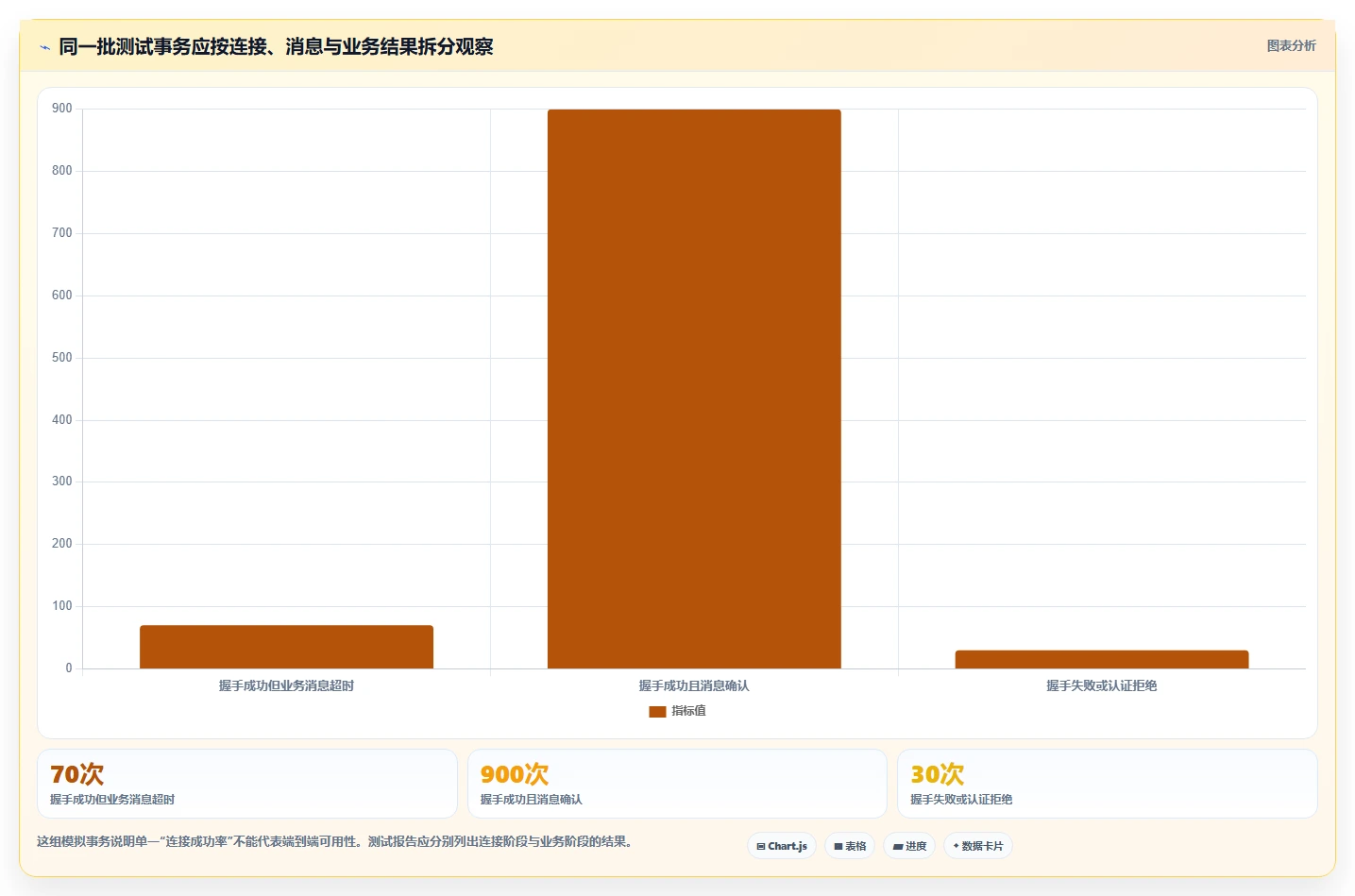Screen dimensions: 1355x896
Task: Click the y-axis value 500
Action: point(62,357)
